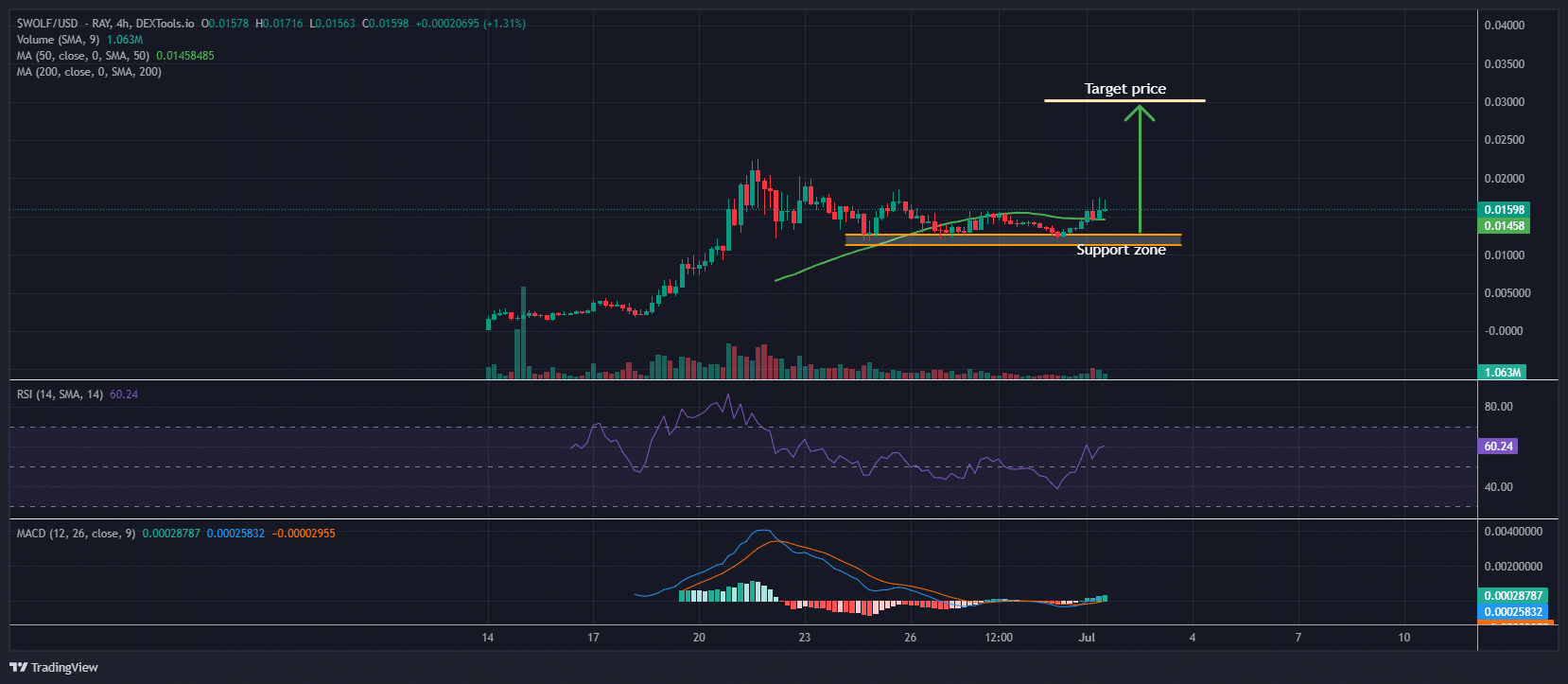Click the 0.04000 price axis label
The width and height of the screenshot is (1568, 684).
tap(1505, 26)
